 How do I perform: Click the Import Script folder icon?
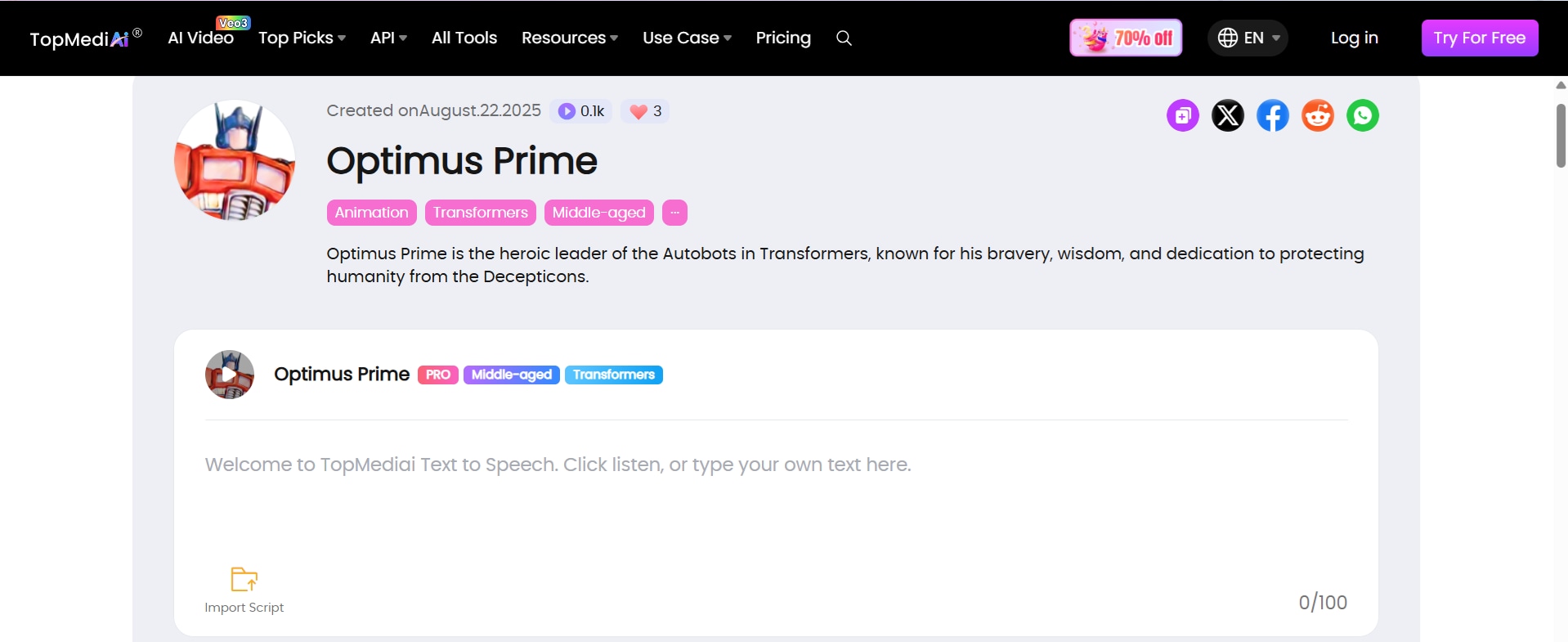(x=244, y=580)
